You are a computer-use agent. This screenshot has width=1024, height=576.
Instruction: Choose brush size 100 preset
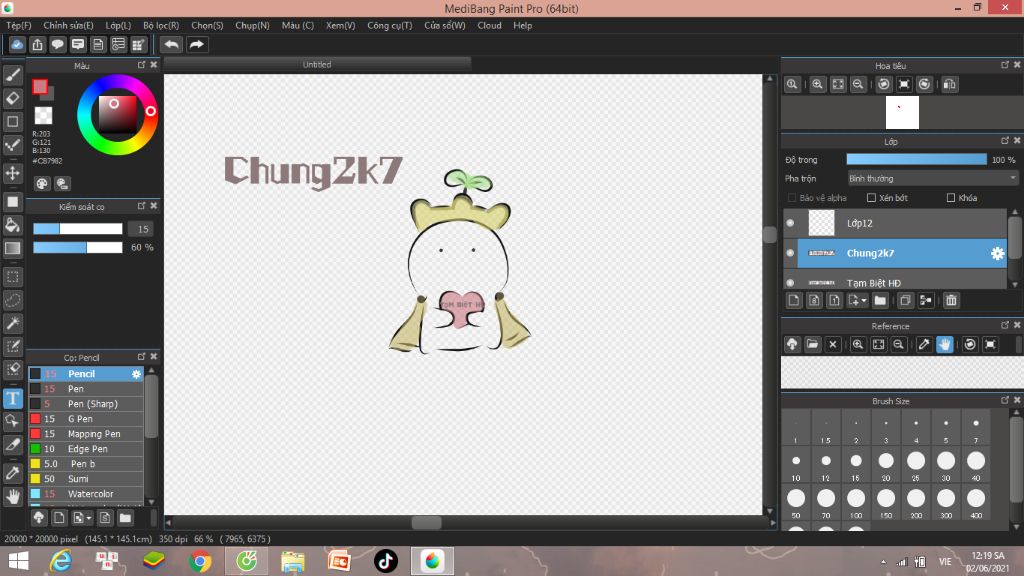(856, 502)
